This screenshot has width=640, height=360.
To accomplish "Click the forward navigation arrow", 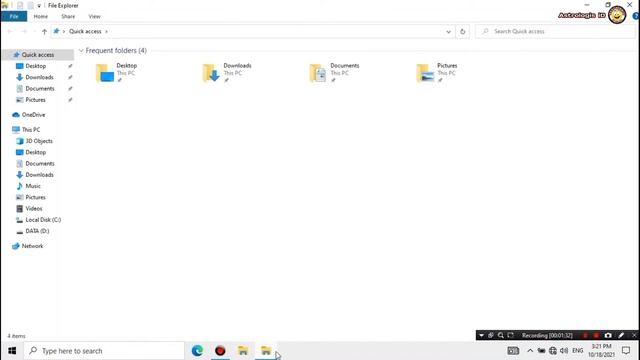I will [x=24, y=31].
